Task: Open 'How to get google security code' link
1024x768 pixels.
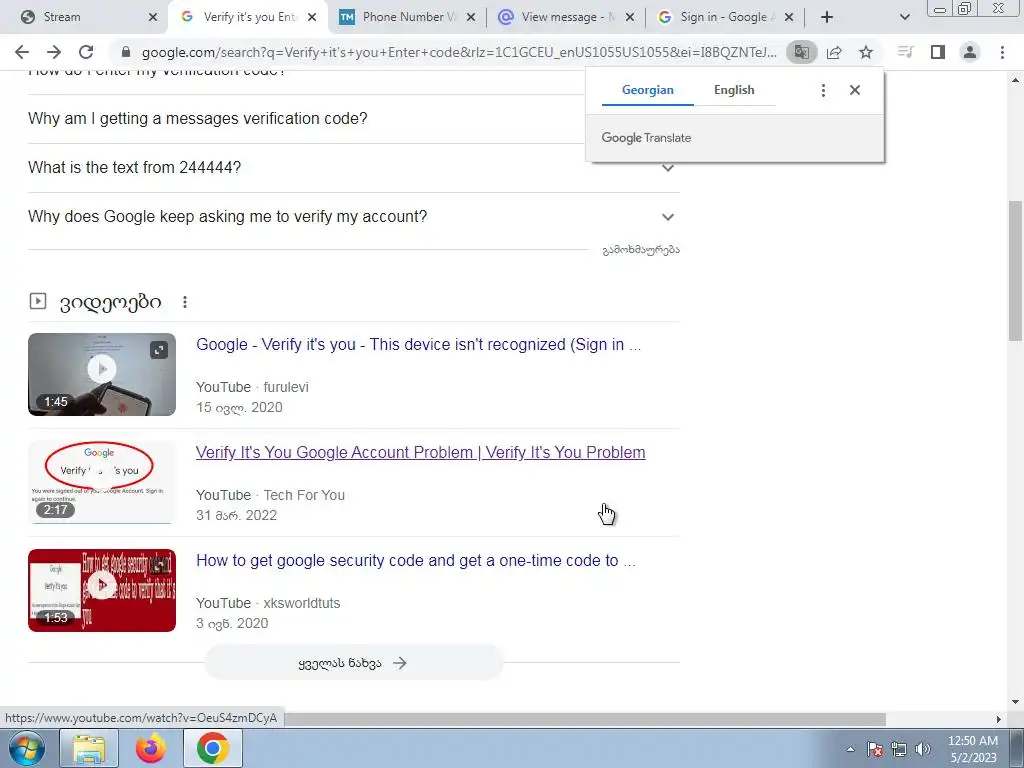Action: (x=416, y=560)
